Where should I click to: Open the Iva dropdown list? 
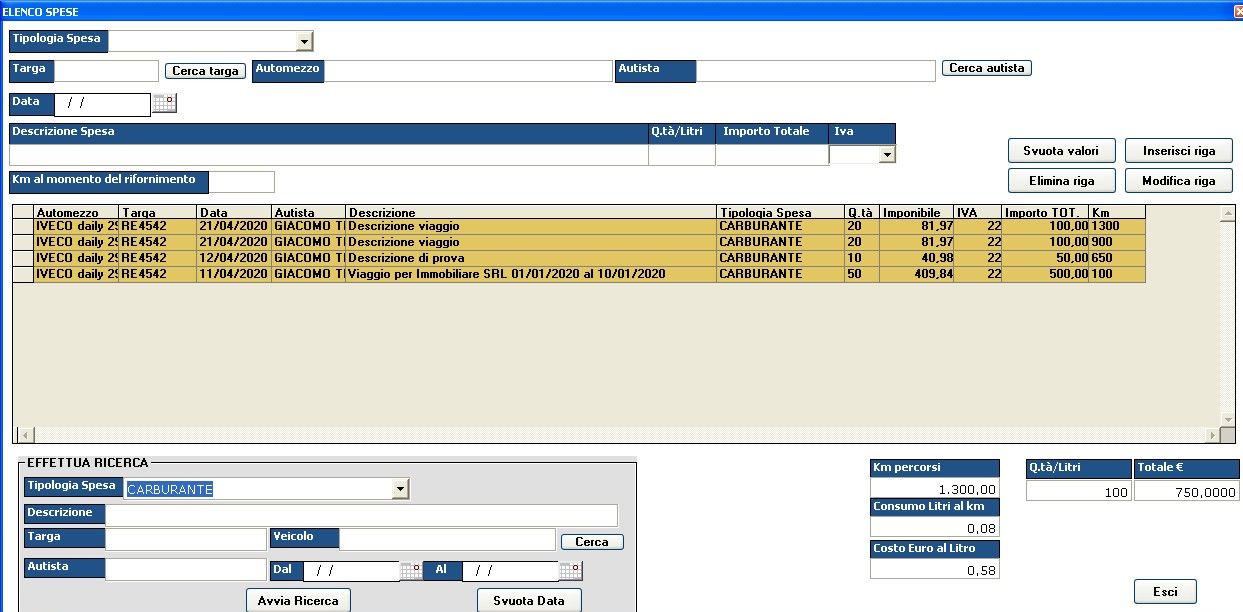pyautogui.click(x=886, y=155)
